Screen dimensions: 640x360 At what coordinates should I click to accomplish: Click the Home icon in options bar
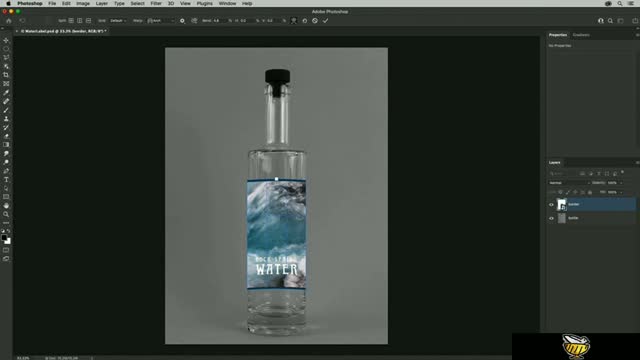[9, 20]
